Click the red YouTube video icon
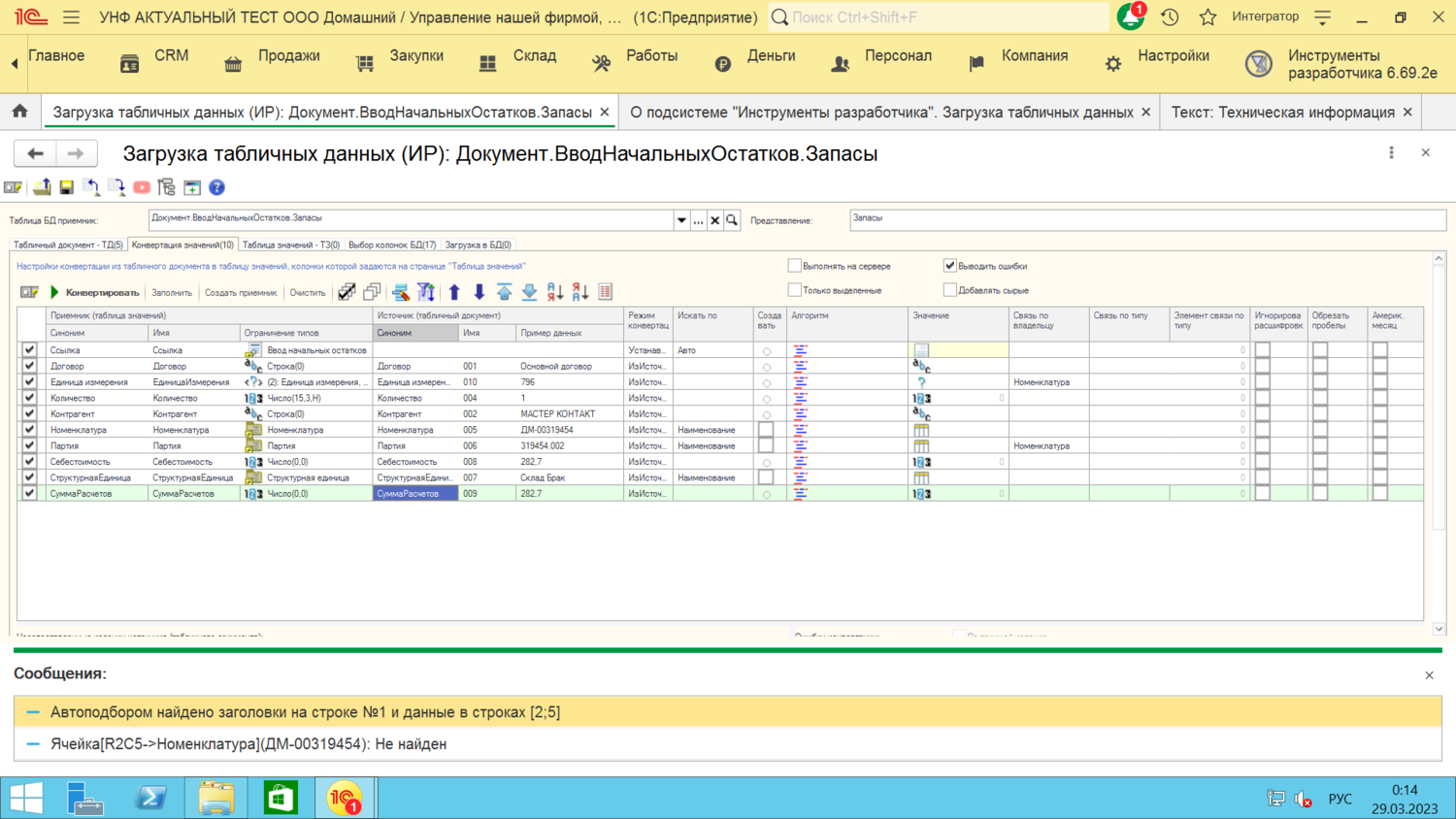 142,187
